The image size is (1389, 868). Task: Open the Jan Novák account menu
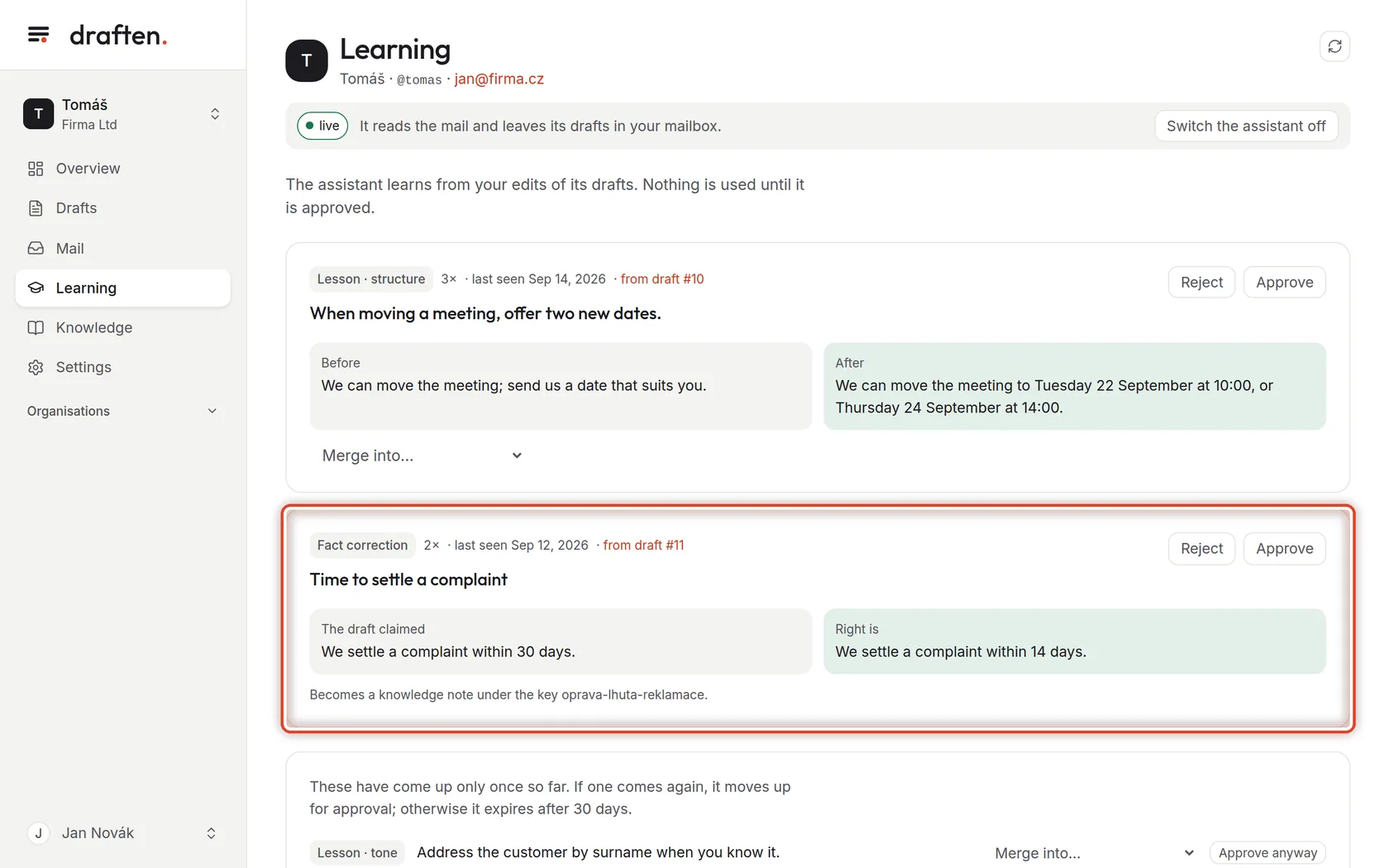point(122,833)
